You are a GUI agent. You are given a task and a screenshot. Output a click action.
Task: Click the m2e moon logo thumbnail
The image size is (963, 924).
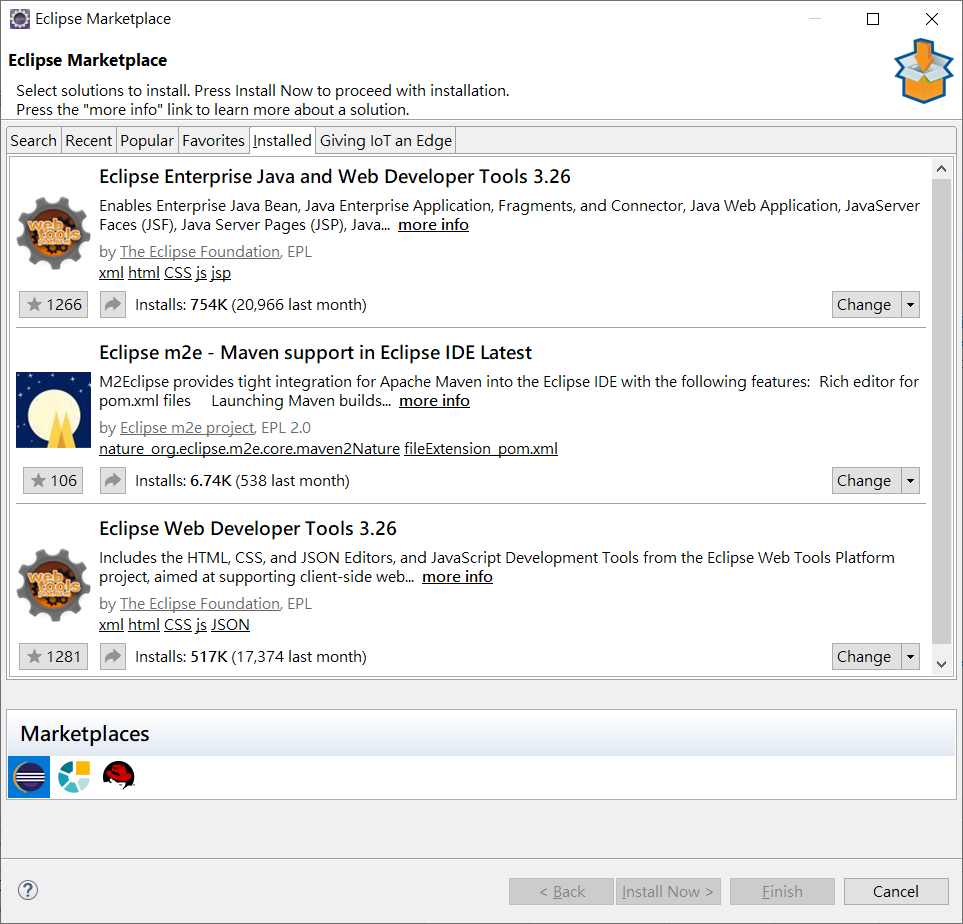(x=53, y=410)
